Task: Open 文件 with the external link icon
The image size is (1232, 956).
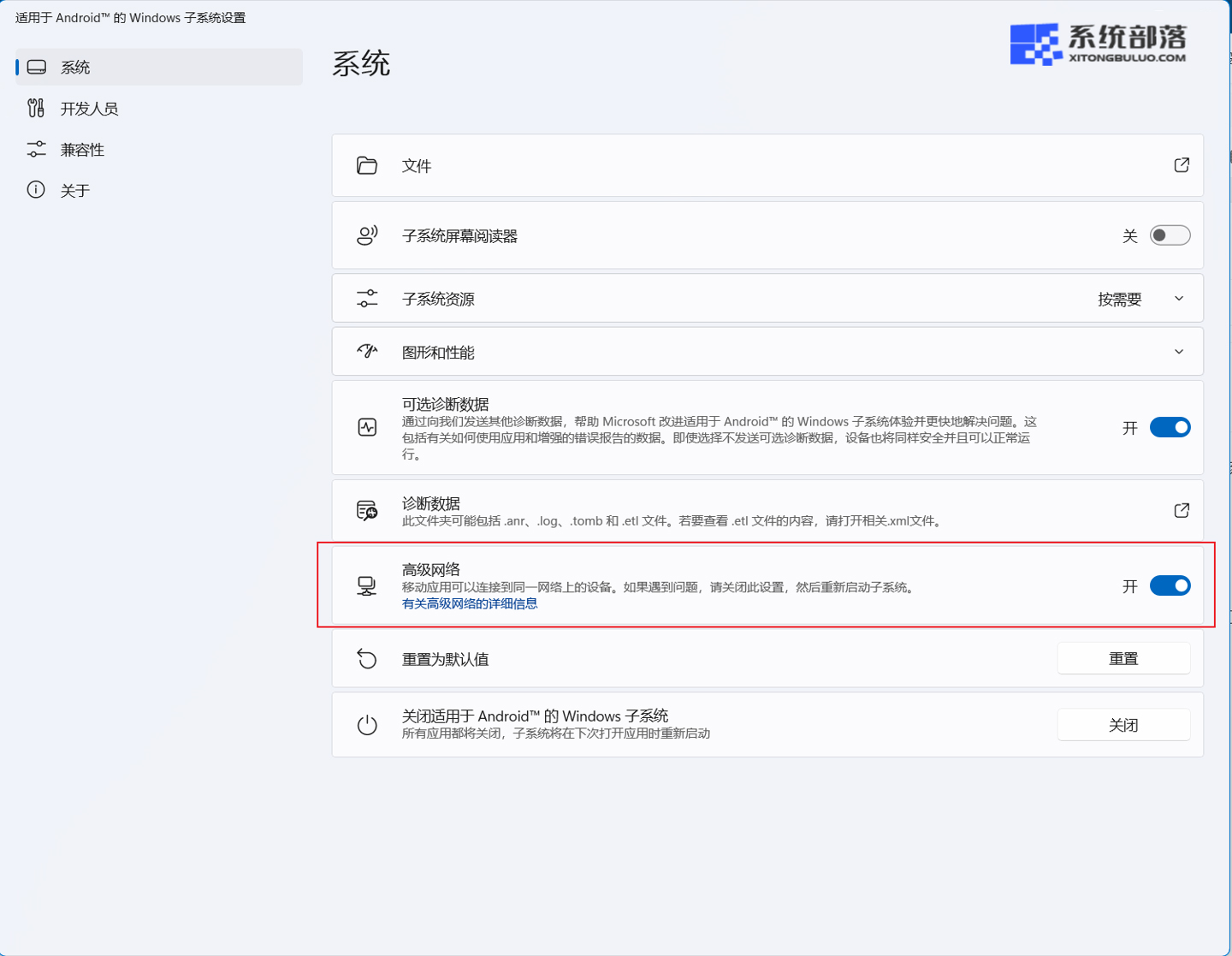Action: tap(1181, 165)
